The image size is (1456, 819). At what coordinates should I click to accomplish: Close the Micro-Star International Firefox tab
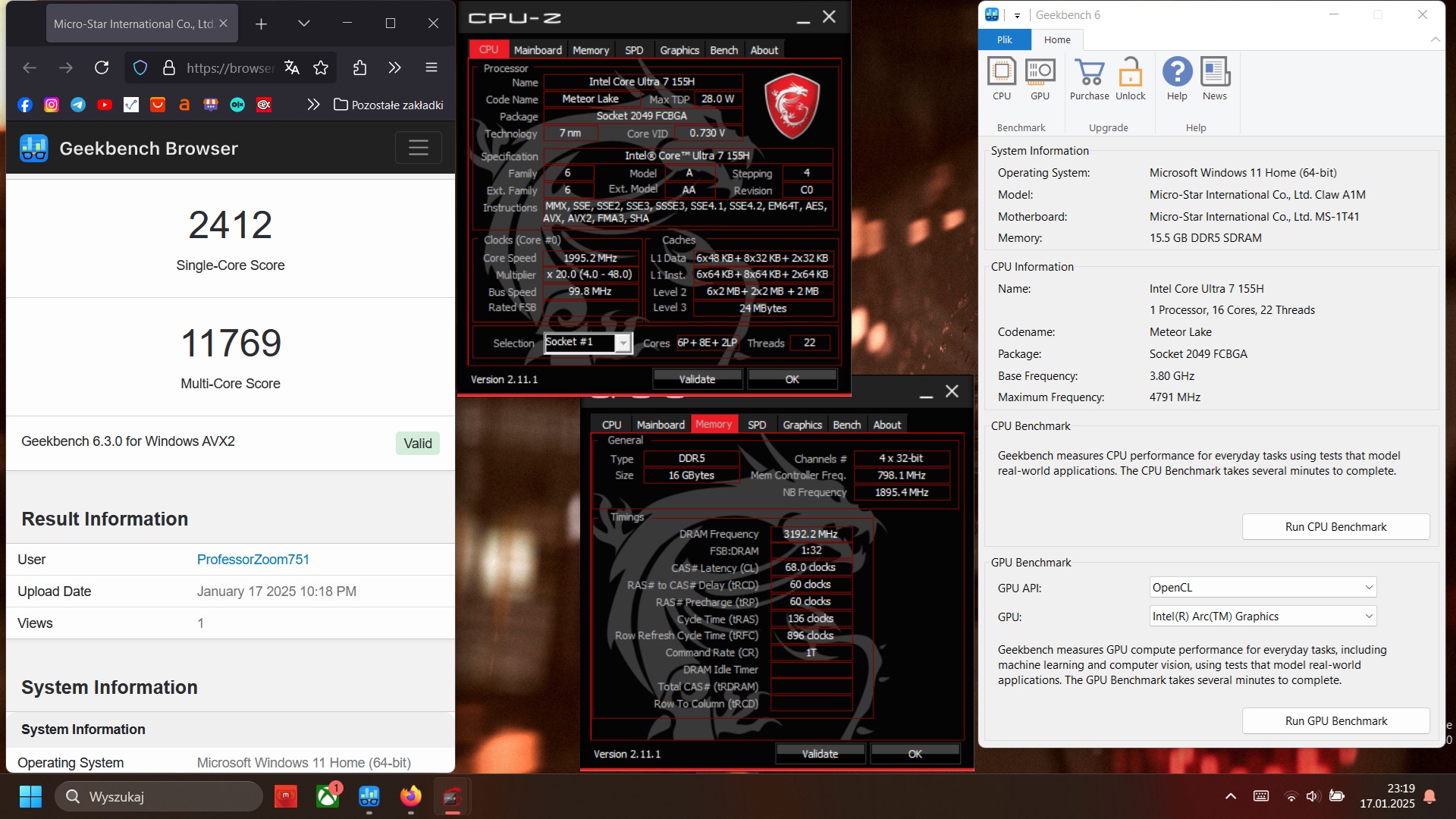click(223, 24)
